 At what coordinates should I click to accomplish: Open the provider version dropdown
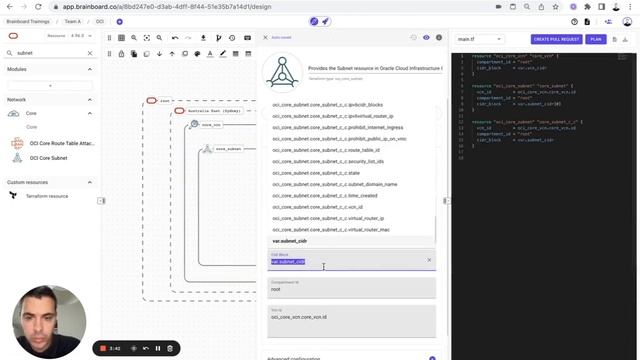point(69,36)
